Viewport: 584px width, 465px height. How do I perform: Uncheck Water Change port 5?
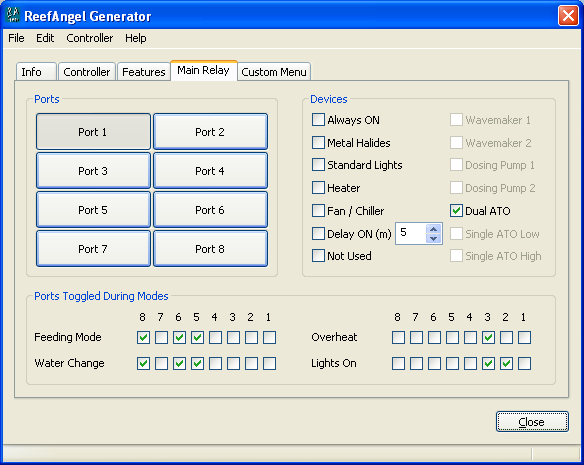[197, 364]
